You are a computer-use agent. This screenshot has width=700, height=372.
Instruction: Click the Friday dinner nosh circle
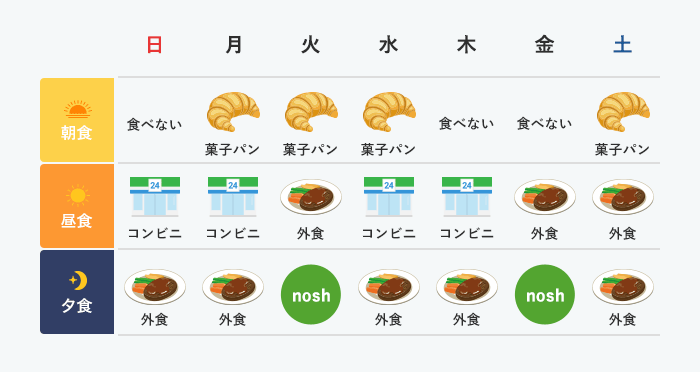tap(545, 295)
